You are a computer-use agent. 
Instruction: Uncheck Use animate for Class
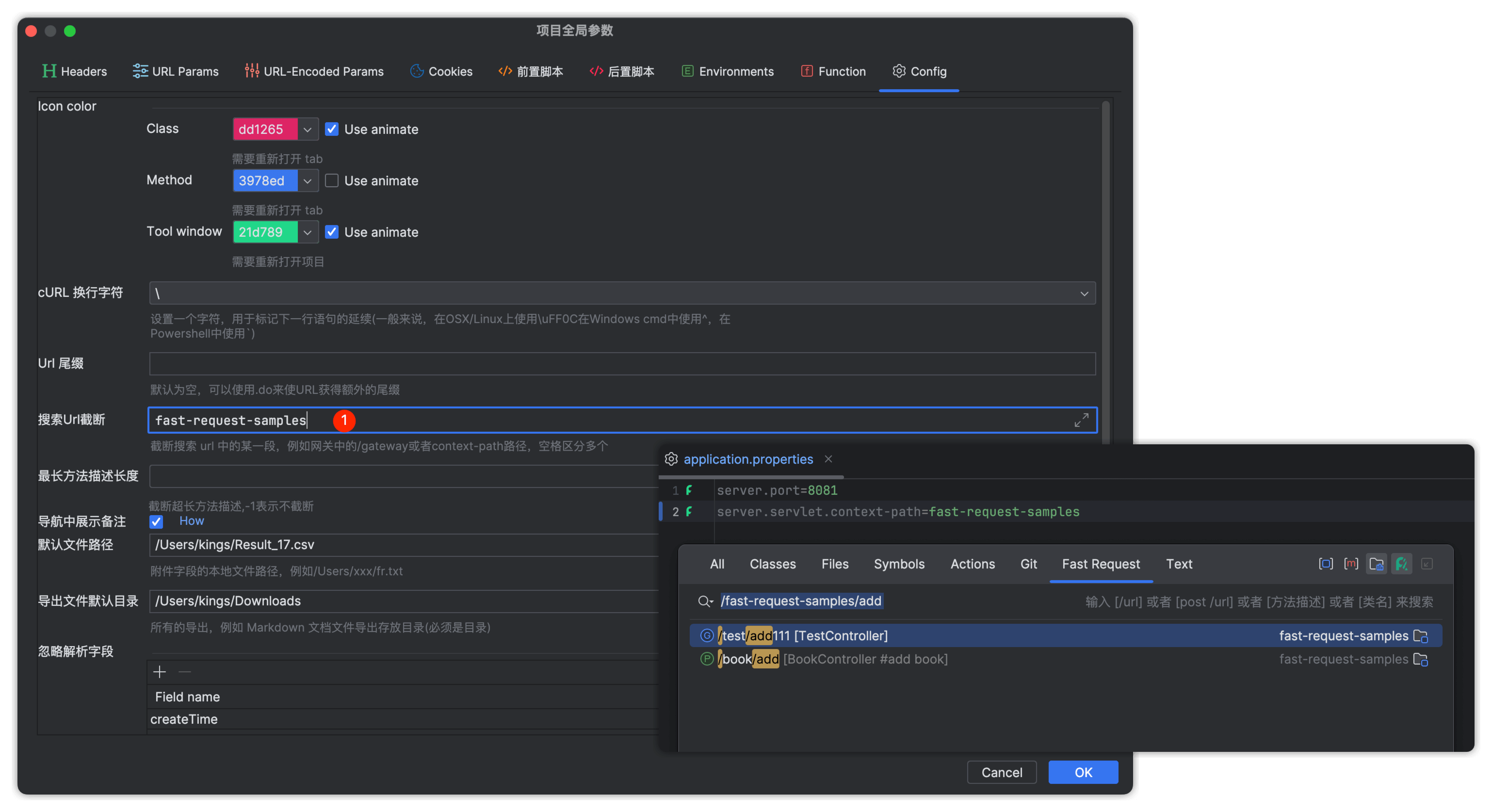pos(332,129)
